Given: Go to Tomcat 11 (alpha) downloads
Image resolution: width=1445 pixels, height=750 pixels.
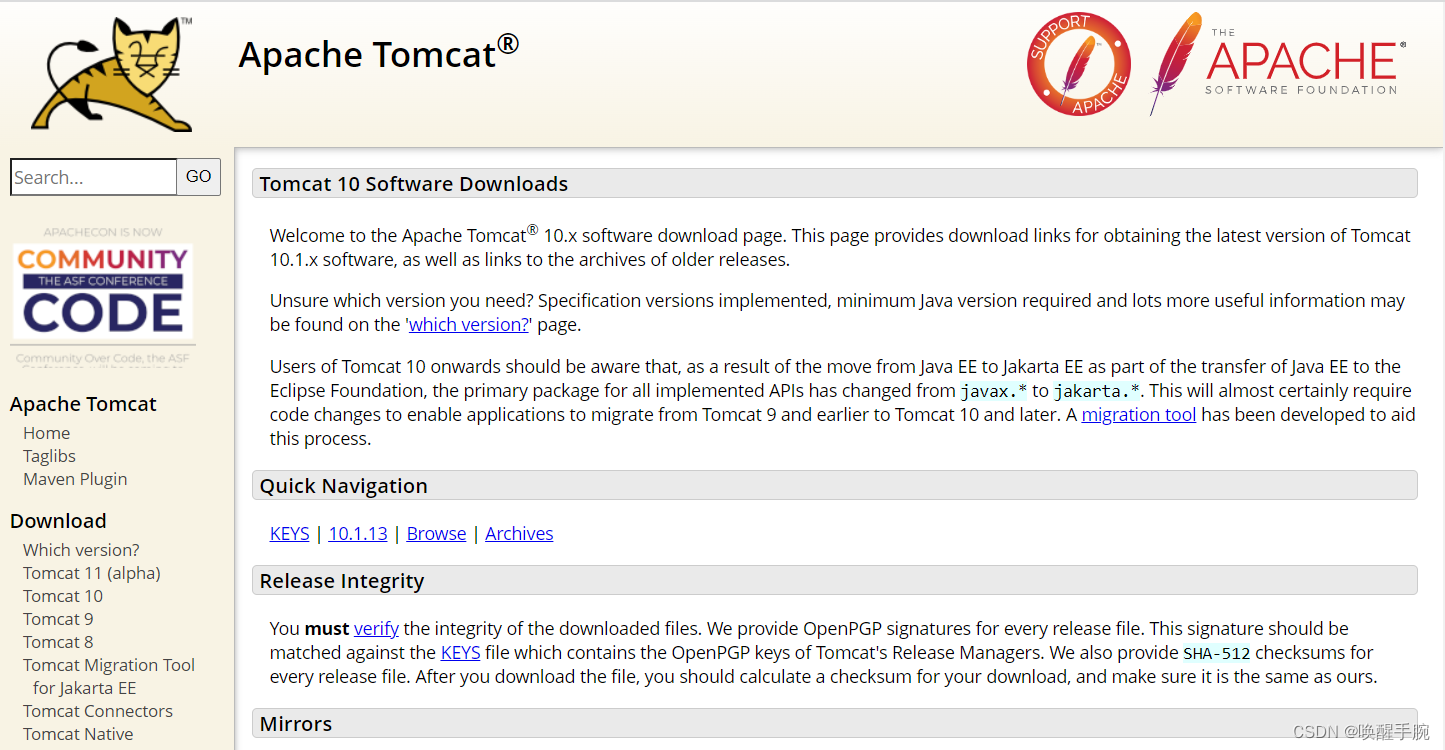Looking at the screenshot, I should coord(91,572).
